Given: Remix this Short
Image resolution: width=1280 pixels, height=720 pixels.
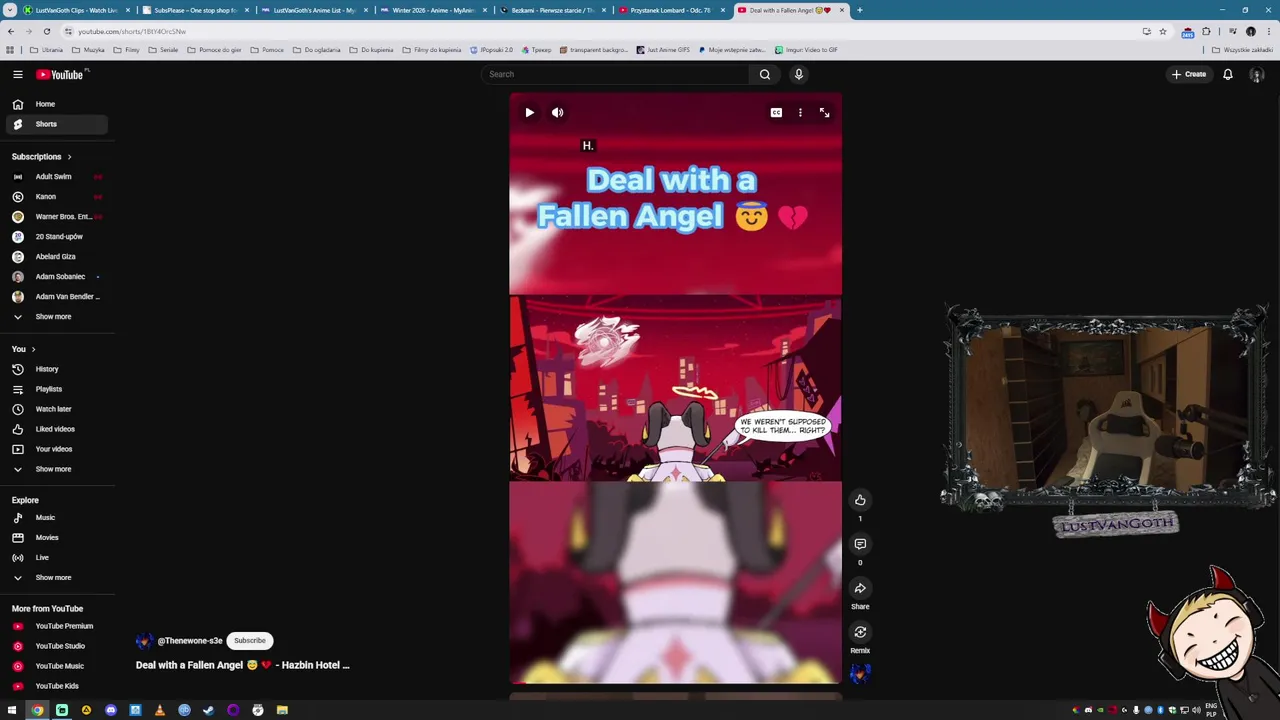Looking at the screenshot, I should click(860, 632).
